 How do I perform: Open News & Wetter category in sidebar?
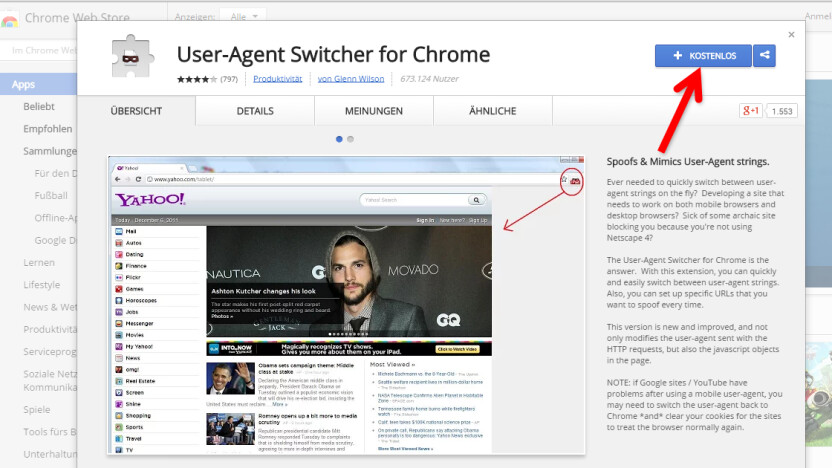point(50,307)
